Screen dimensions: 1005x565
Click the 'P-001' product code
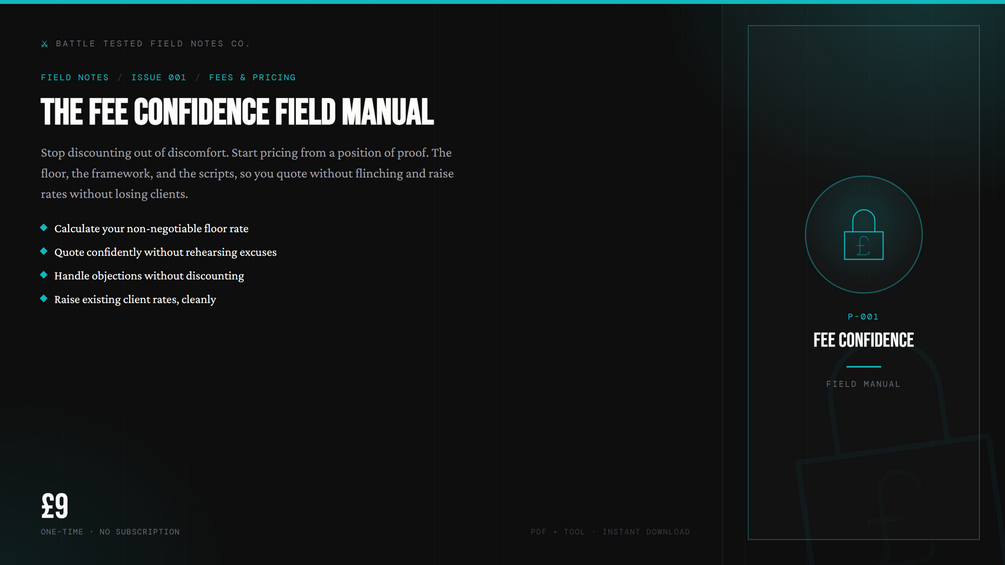[863, 316]
